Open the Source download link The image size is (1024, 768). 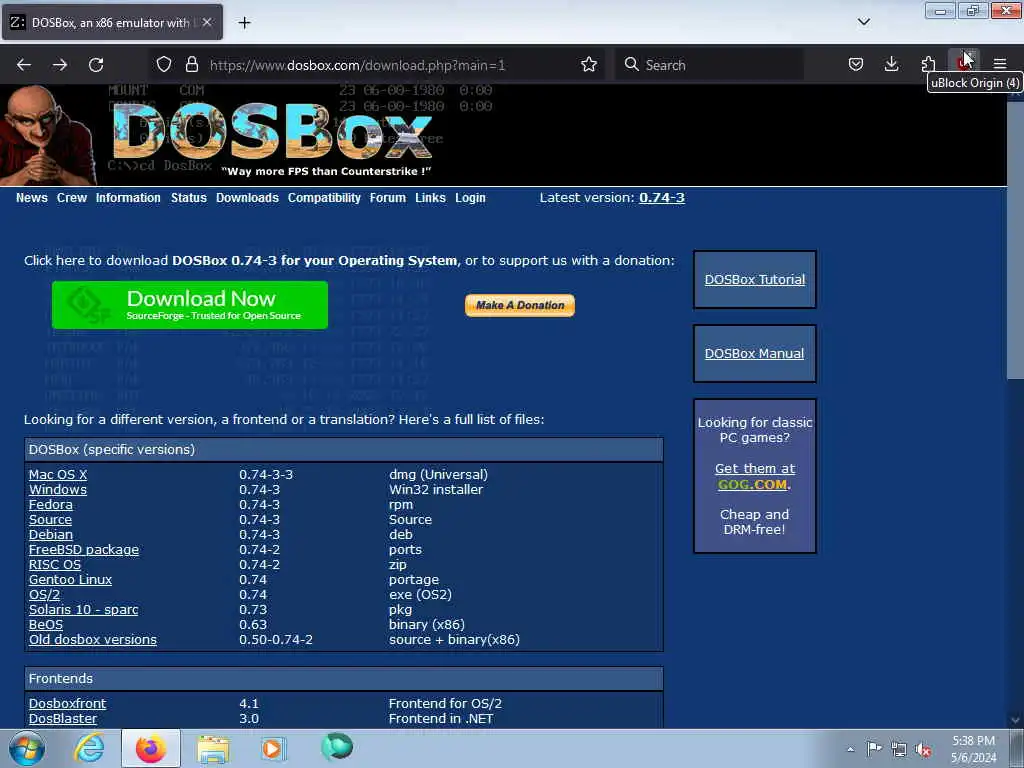(50, 520)
